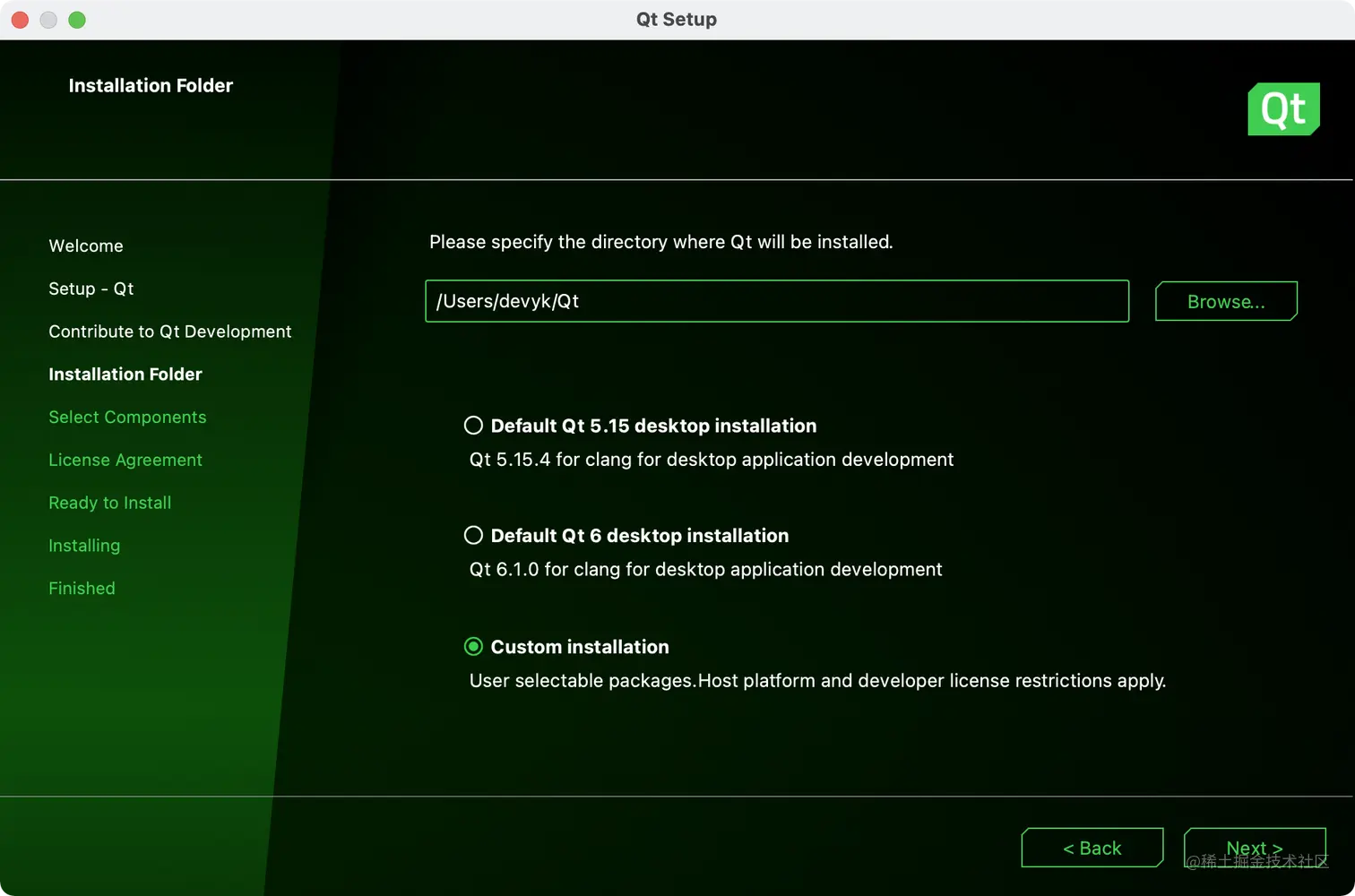Click the 'Please specify the directory' instruction
Screen dimensions: 1355x896
pos(661,242)
